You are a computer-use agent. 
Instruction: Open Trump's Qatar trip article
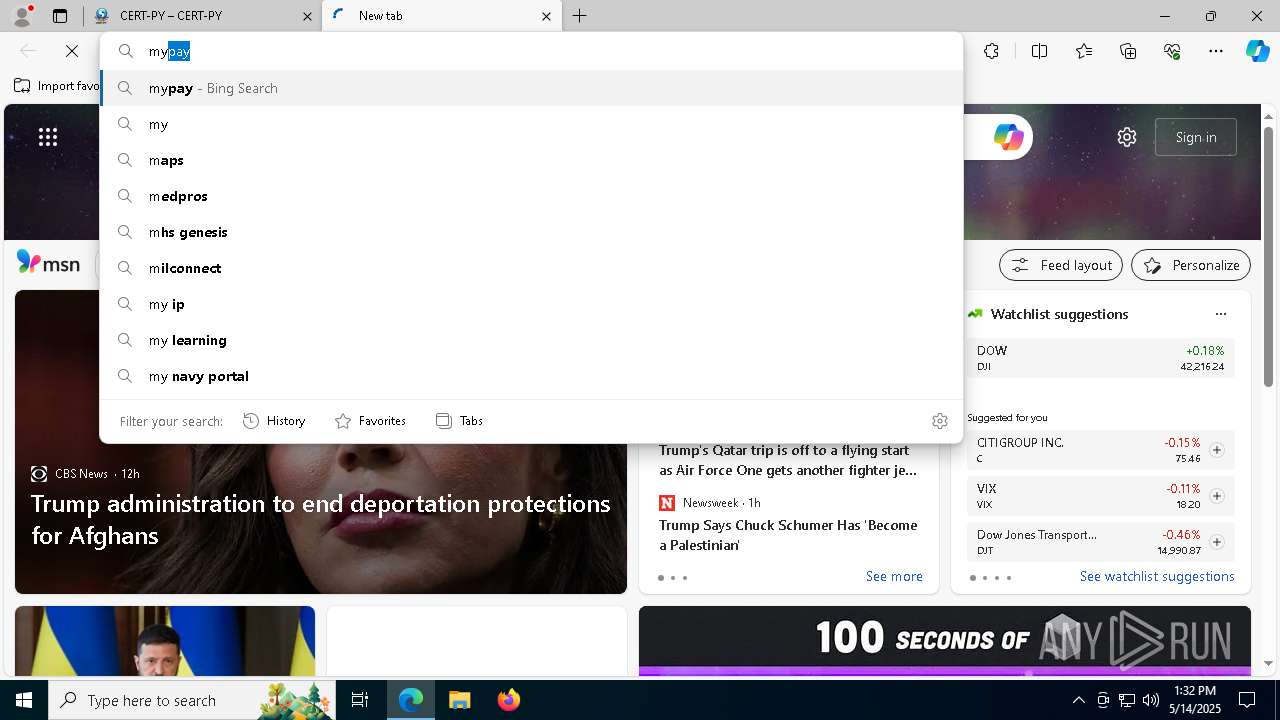click(x=788, y=460)
